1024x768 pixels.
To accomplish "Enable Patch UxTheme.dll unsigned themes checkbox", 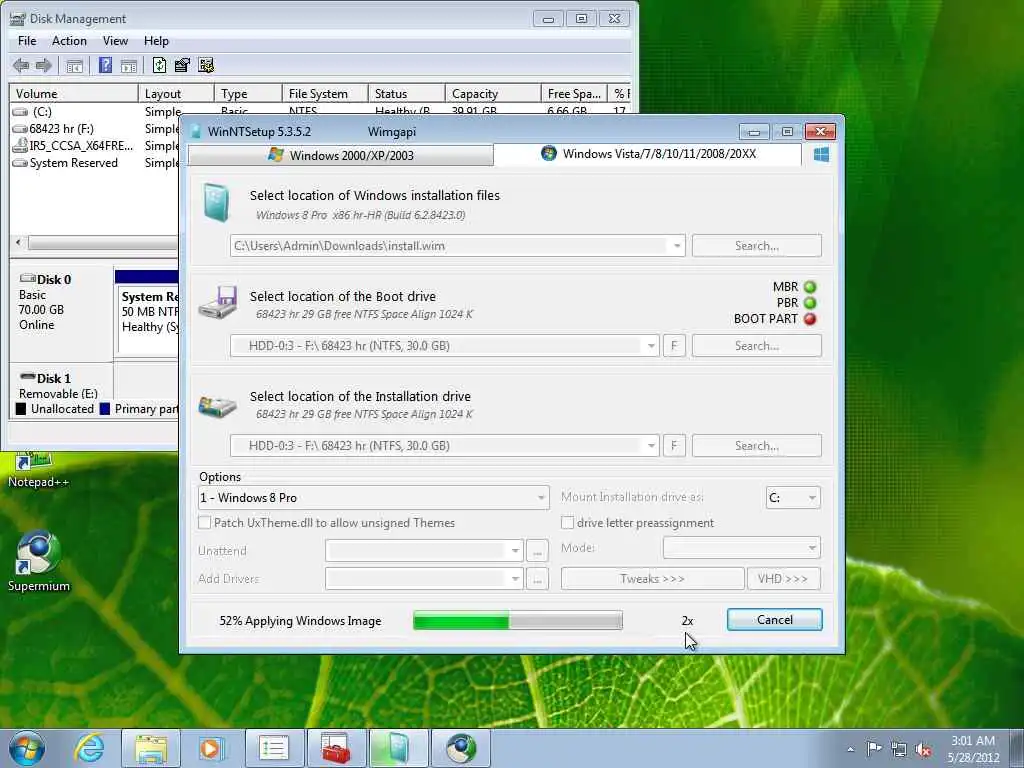I will pyautogui.click(x=204, y=522).
